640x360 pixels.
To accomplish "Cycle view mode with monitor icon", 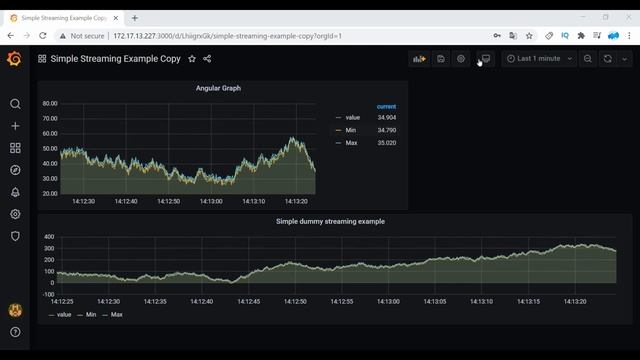I will 486,59.
